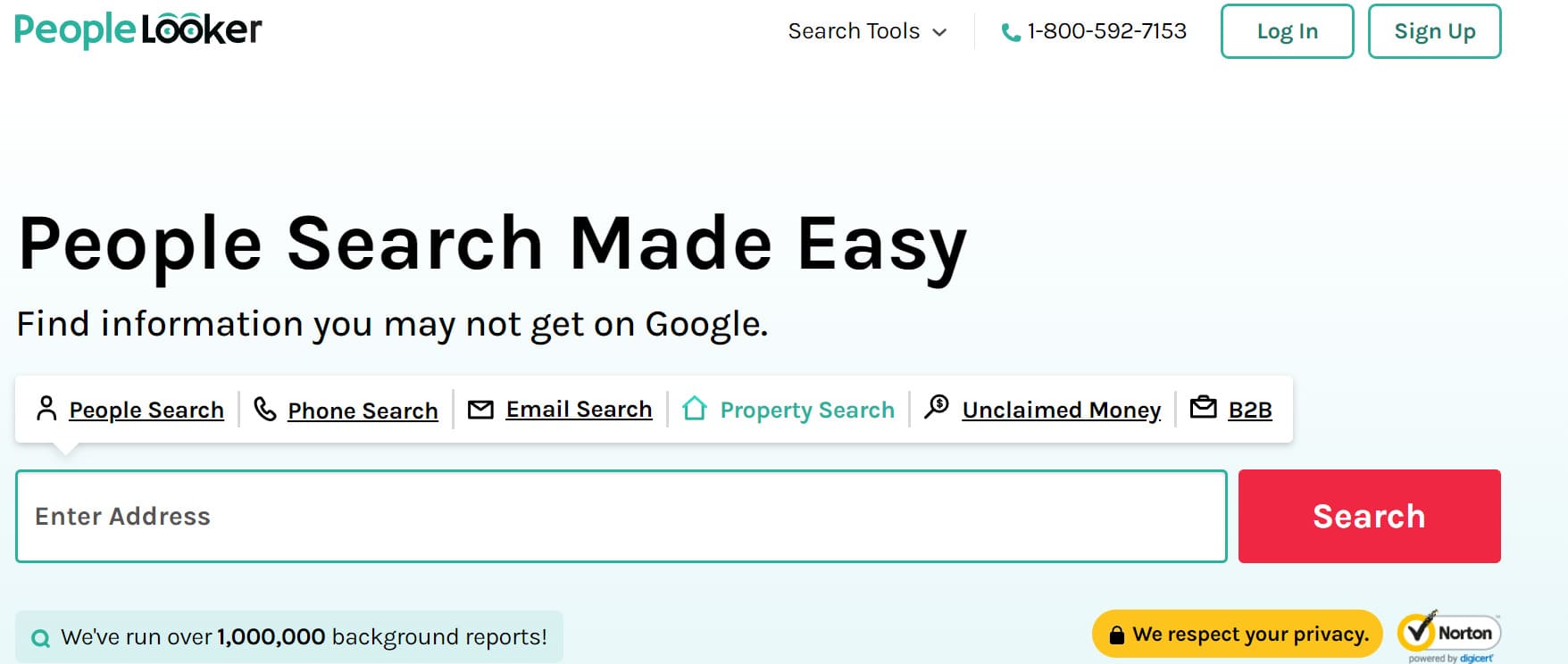
Task: Click the Sign Up button
Action: (x=1435, y=31)
